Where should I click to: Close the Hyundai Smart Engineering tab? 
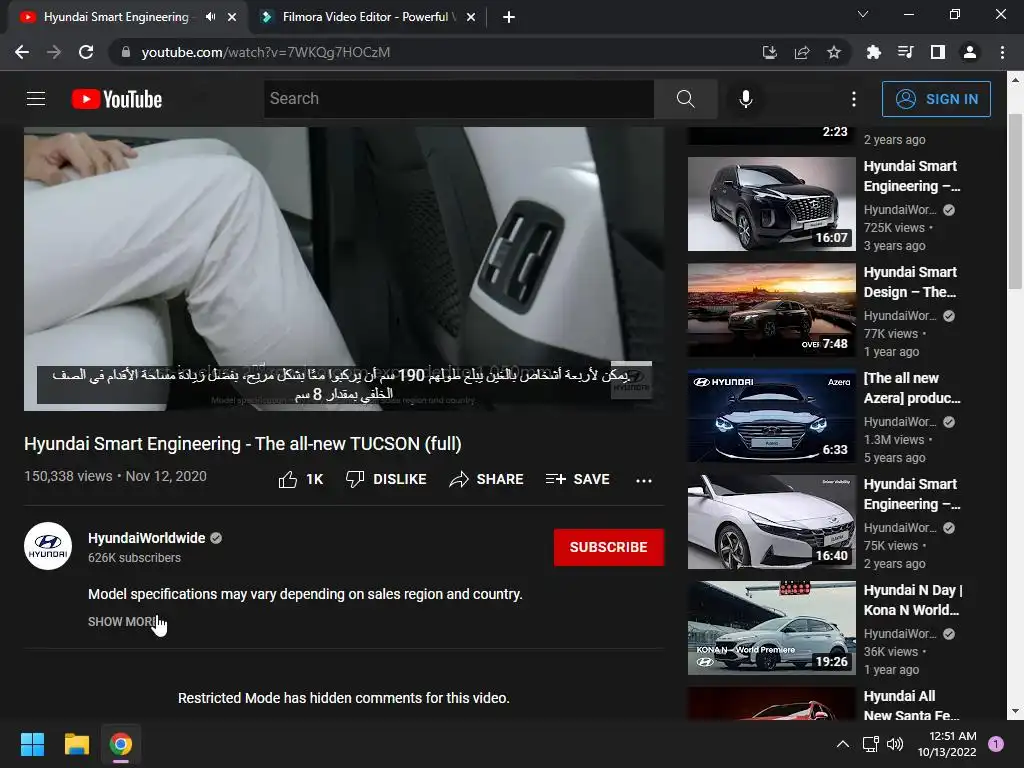232,17
